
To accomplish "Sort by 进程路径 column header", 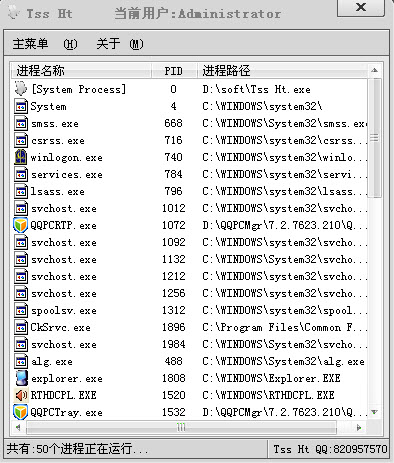I will tap(283, 71).
